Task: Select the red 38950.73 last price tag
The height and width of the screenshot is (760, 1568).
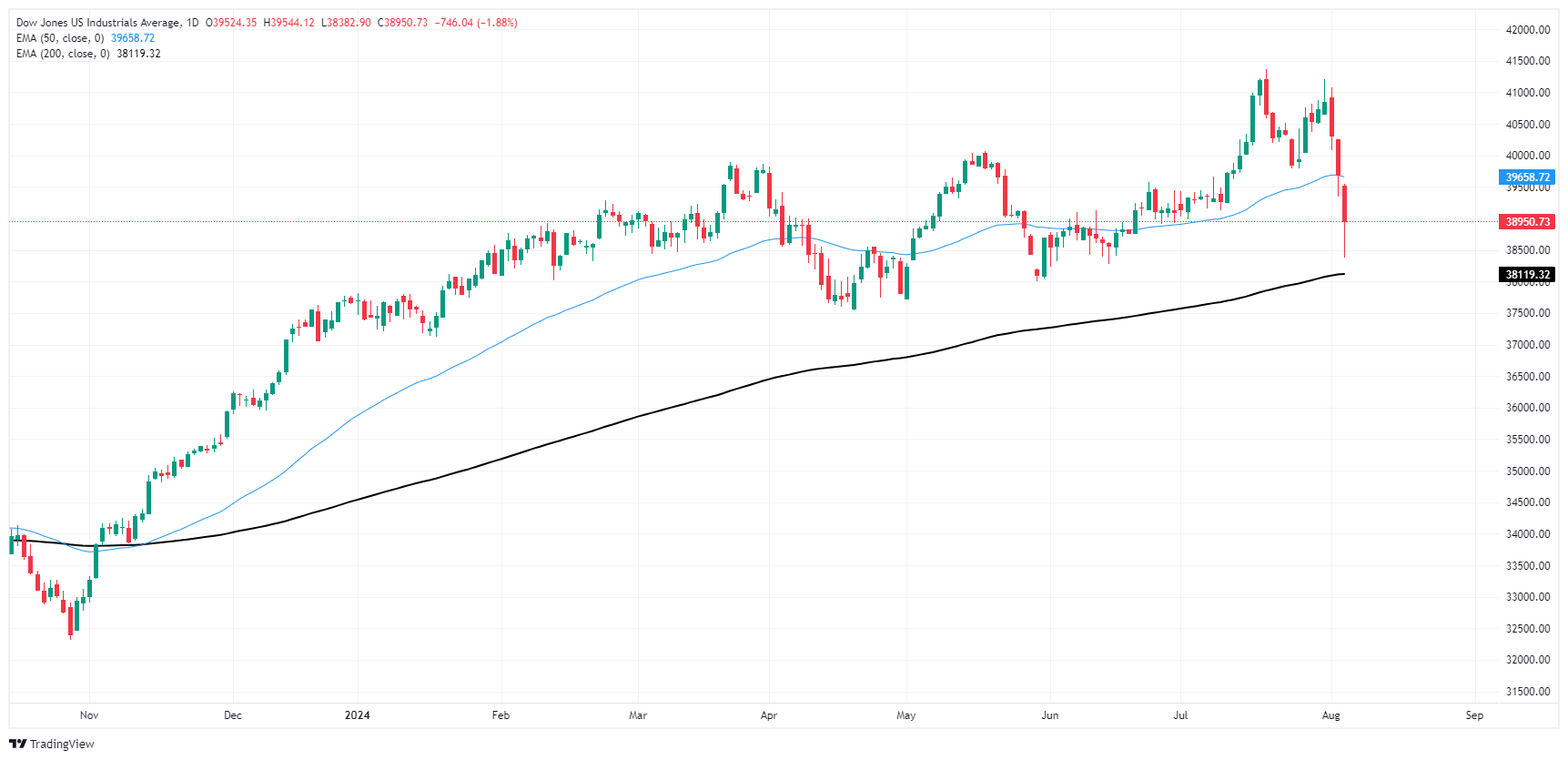Action: [1526, 221]
